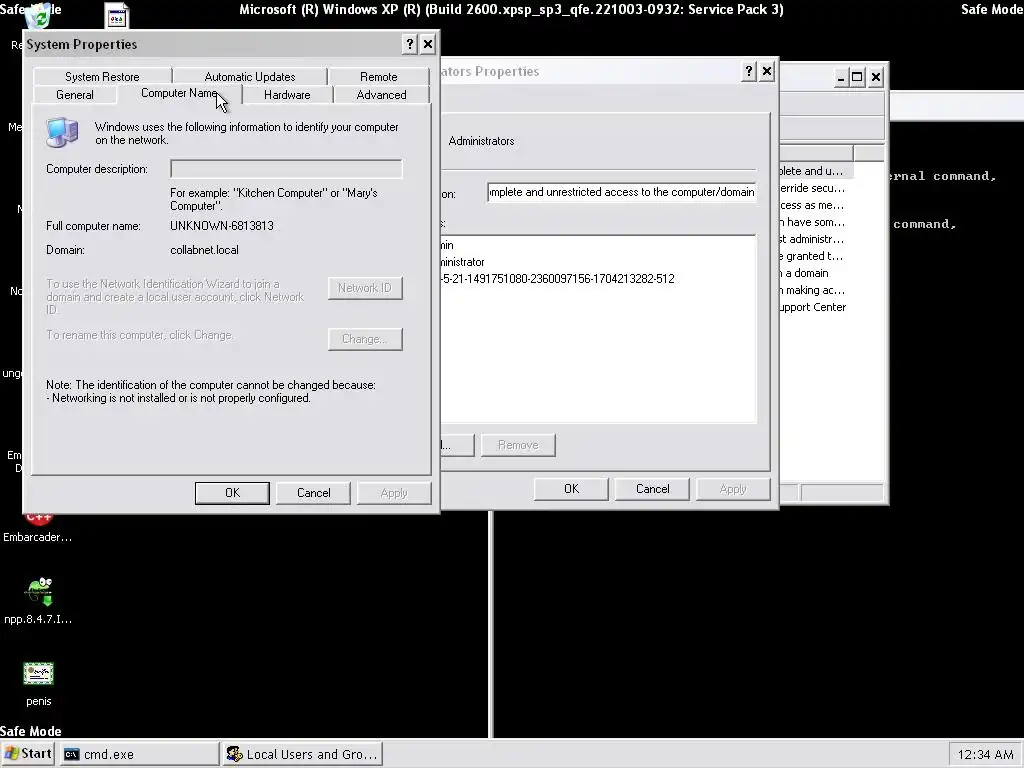Click the help button in System Properties
This screenshot has height=768, width=1024.
pyautogui.click(x=409, y=44)
